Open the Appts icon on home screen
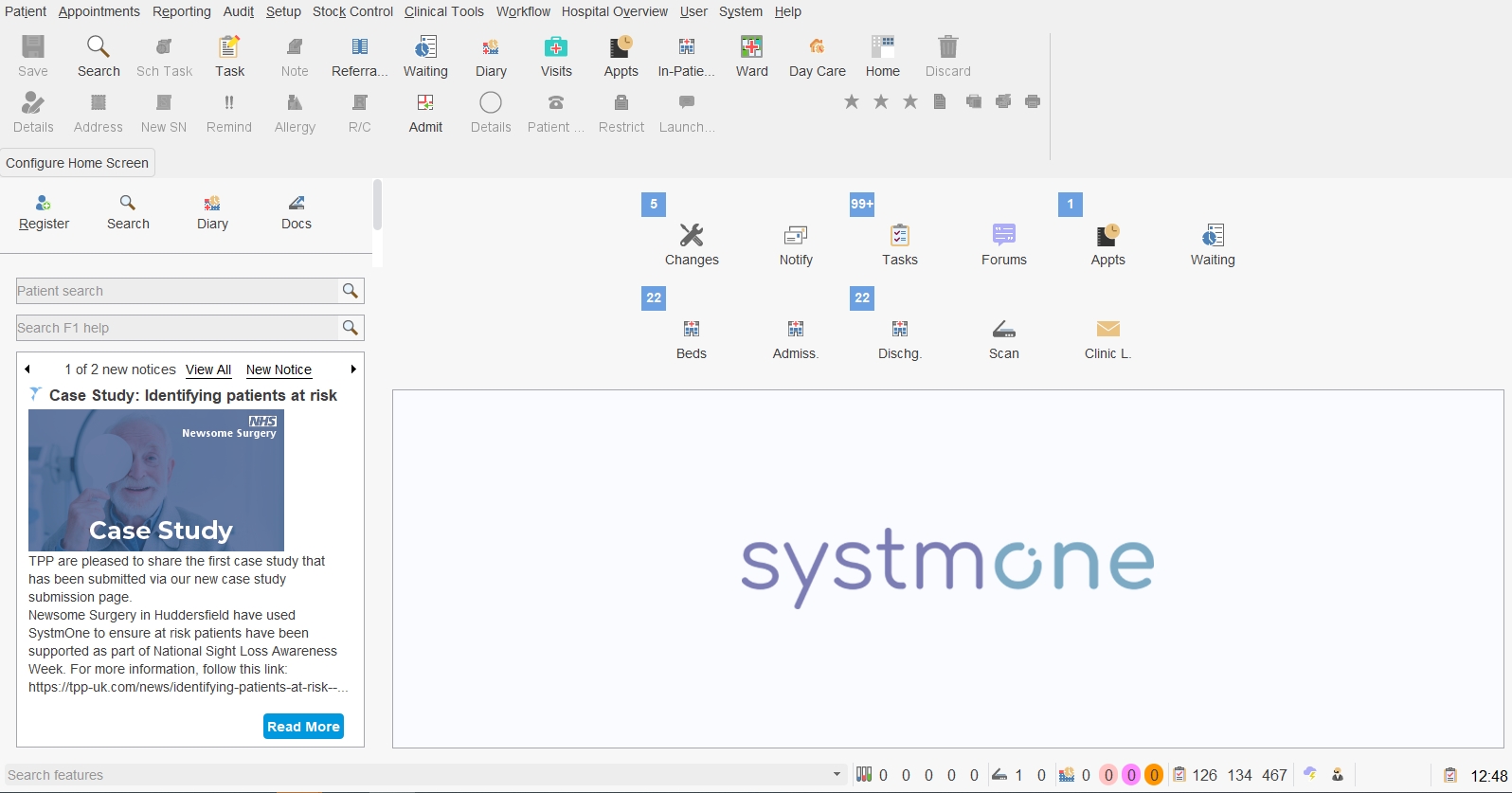This screenshot has height=793, width=1512. (x=1108, y=244)
